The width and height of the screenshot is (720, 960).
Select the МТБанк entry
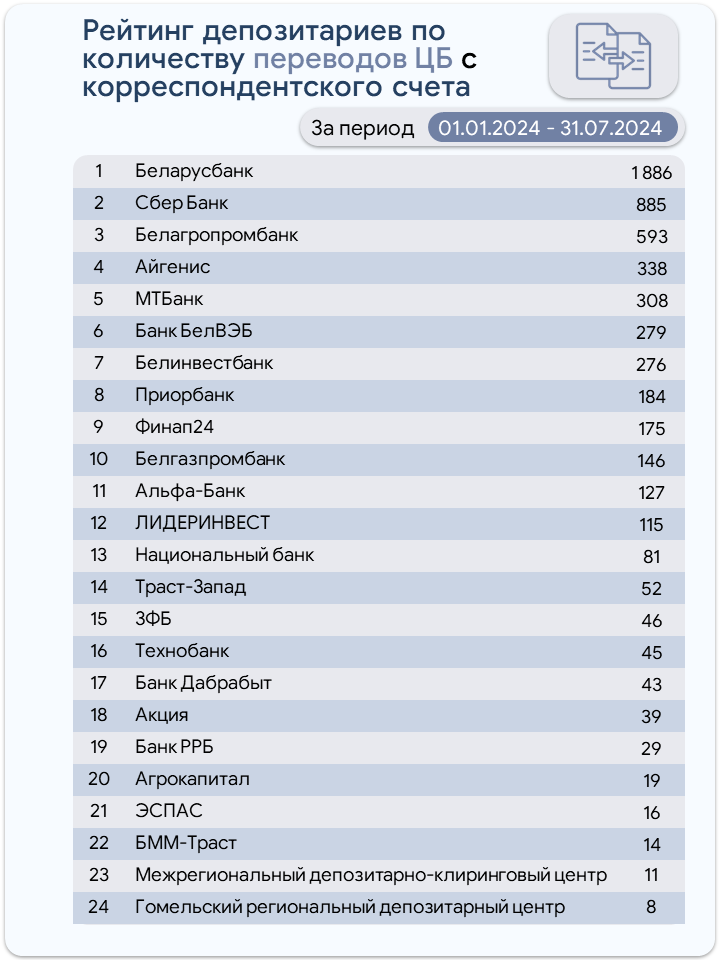(x=169, y=299)
